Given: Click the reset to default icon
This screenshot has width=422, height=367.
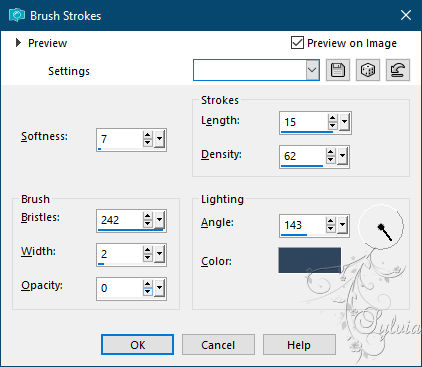Looking at the screenshot, I should 398,70.
